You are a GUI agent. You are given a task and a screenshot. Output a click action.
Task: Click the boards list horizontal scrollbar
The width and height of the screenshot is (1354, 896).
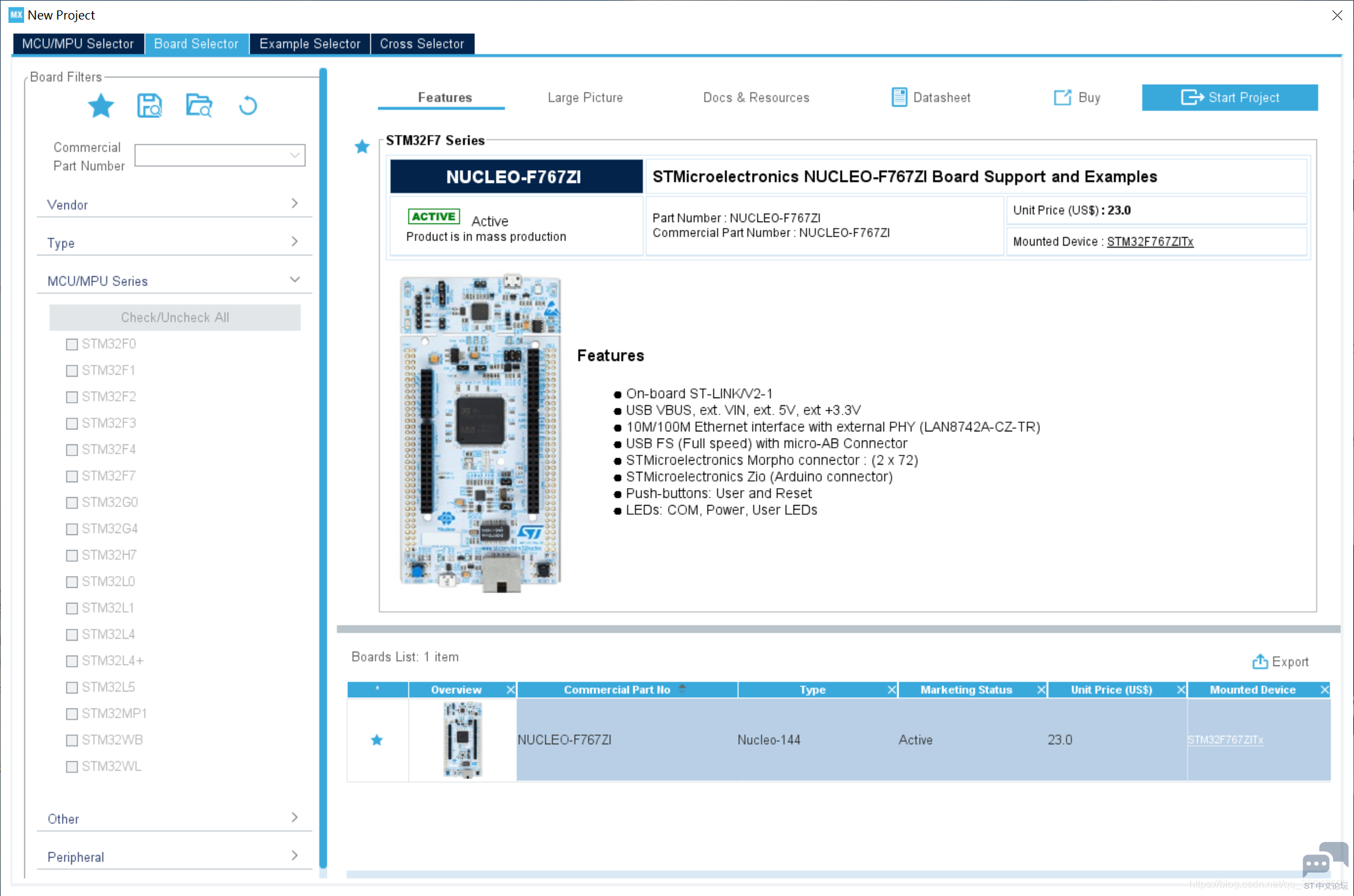(839, 874)
